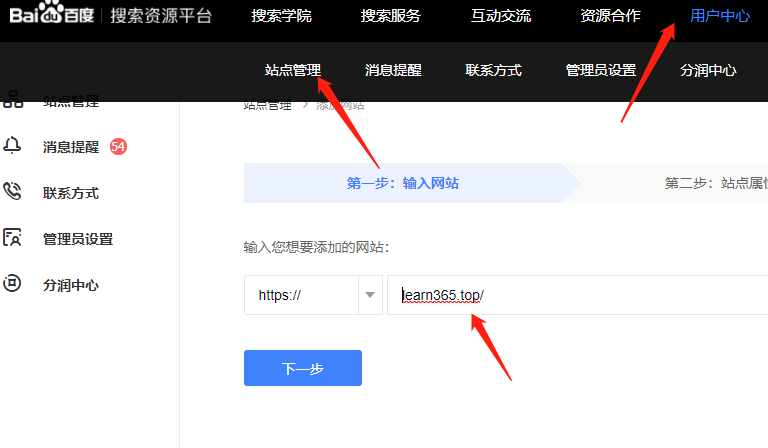Click the red 54 notification badge

[x=118, y=147]
